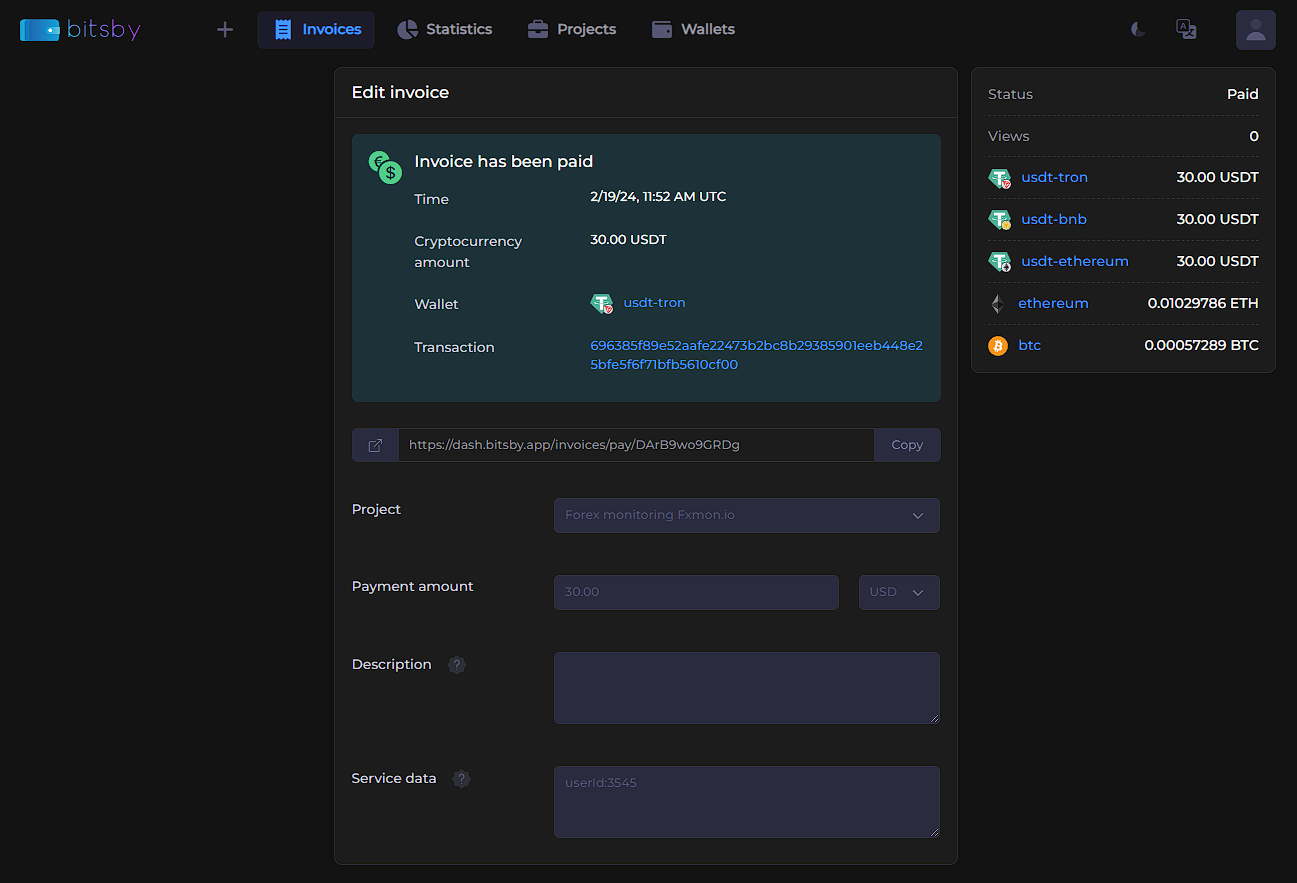Click into the Description text area
1297x883 pixels.
coord(746,688)
